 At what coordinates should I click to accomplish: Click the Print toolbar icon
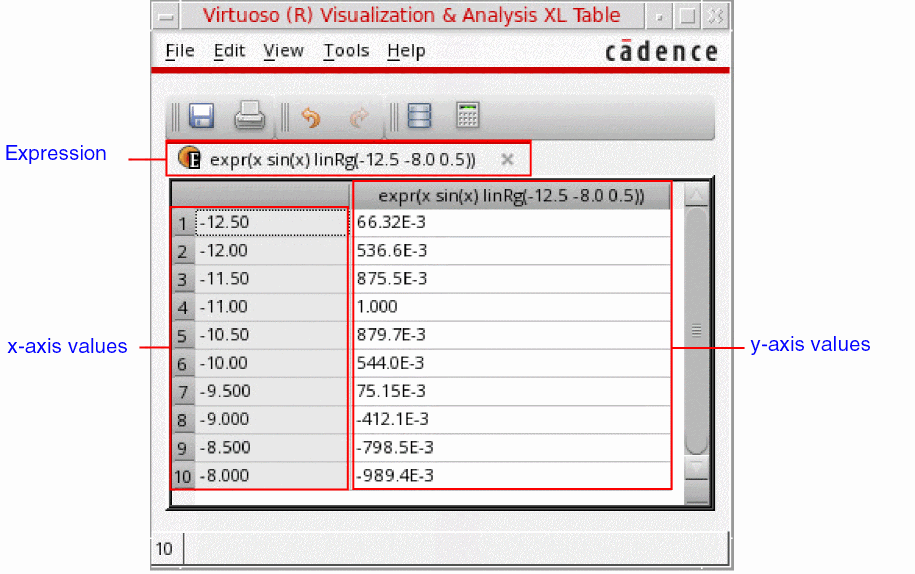[250, 115]
